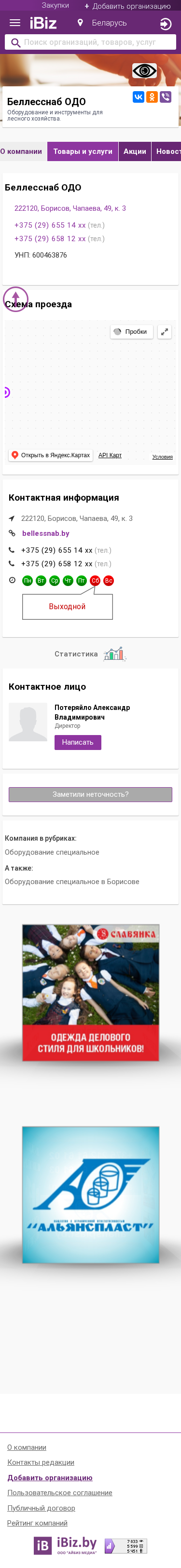Open the Odnoklassniki social icon
The image size is (181, 1568).
click(152, 97)
